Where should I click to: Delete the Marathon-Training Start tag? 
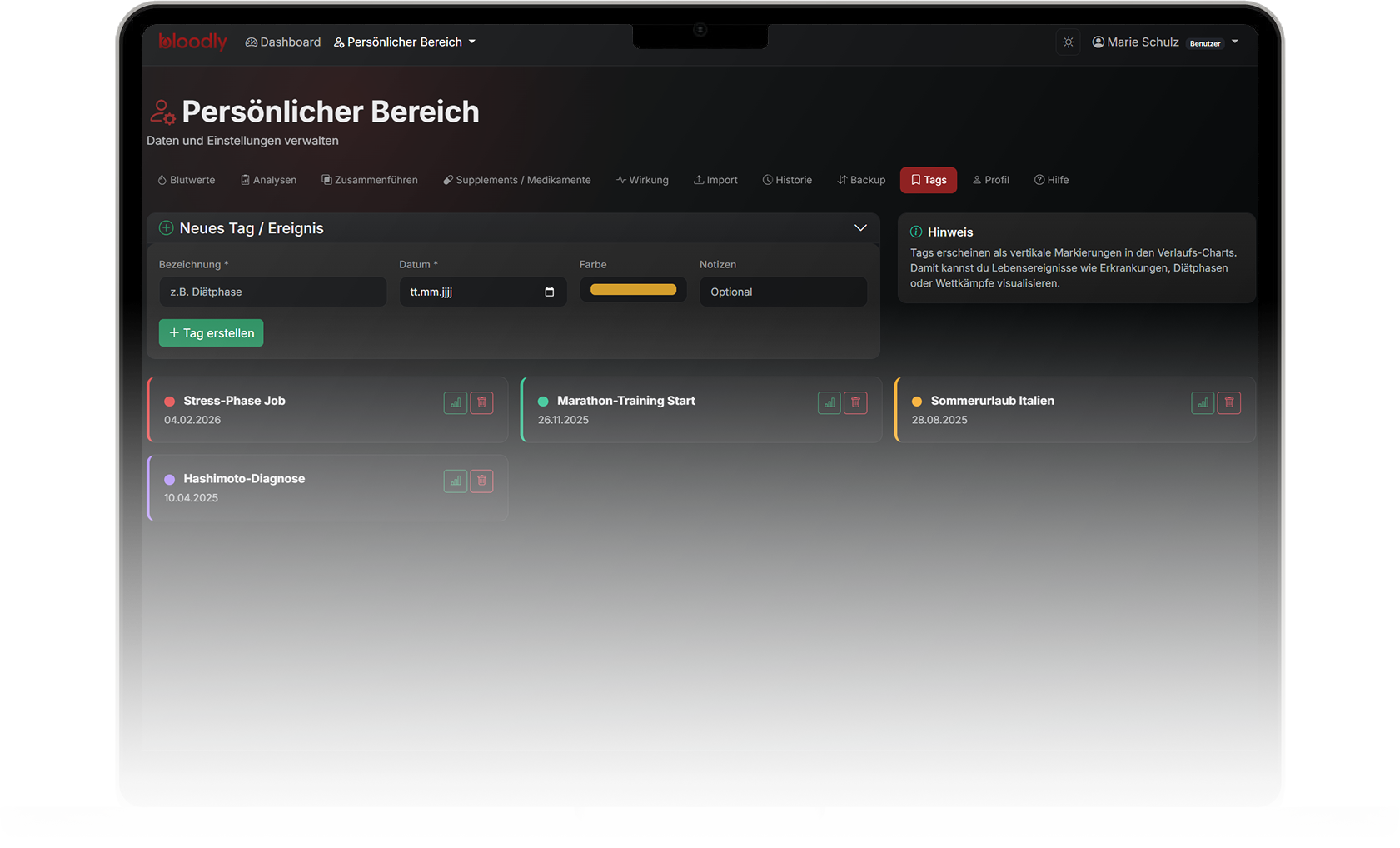click(855, 403)
